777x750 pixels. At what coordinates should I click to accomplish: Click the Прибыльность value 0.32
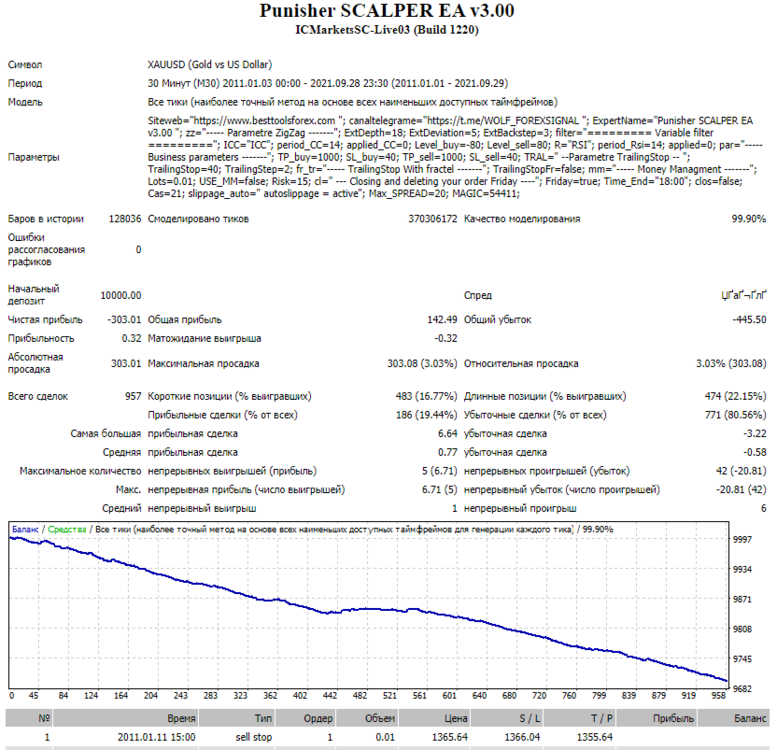pyautogui.click(x=131, y=338)
